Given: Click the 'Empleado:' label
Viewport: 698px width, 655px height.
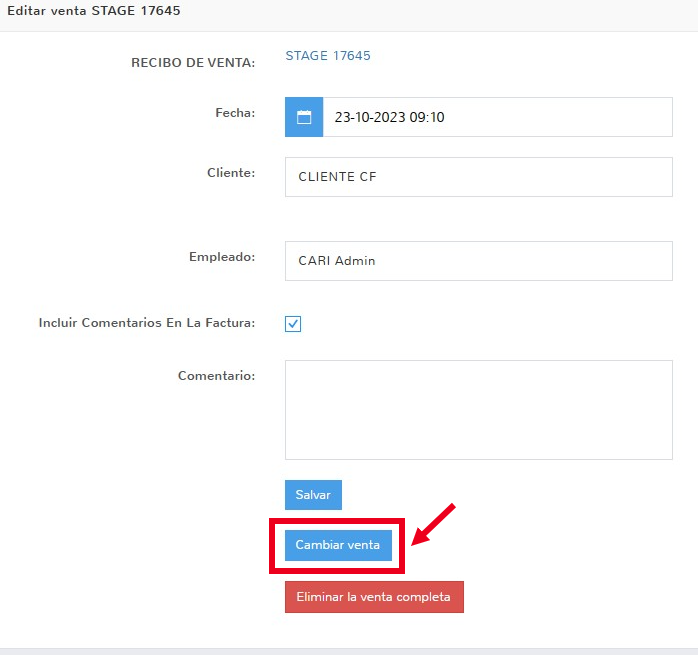Looking at the screenshot, I should (x=222, y=257).
